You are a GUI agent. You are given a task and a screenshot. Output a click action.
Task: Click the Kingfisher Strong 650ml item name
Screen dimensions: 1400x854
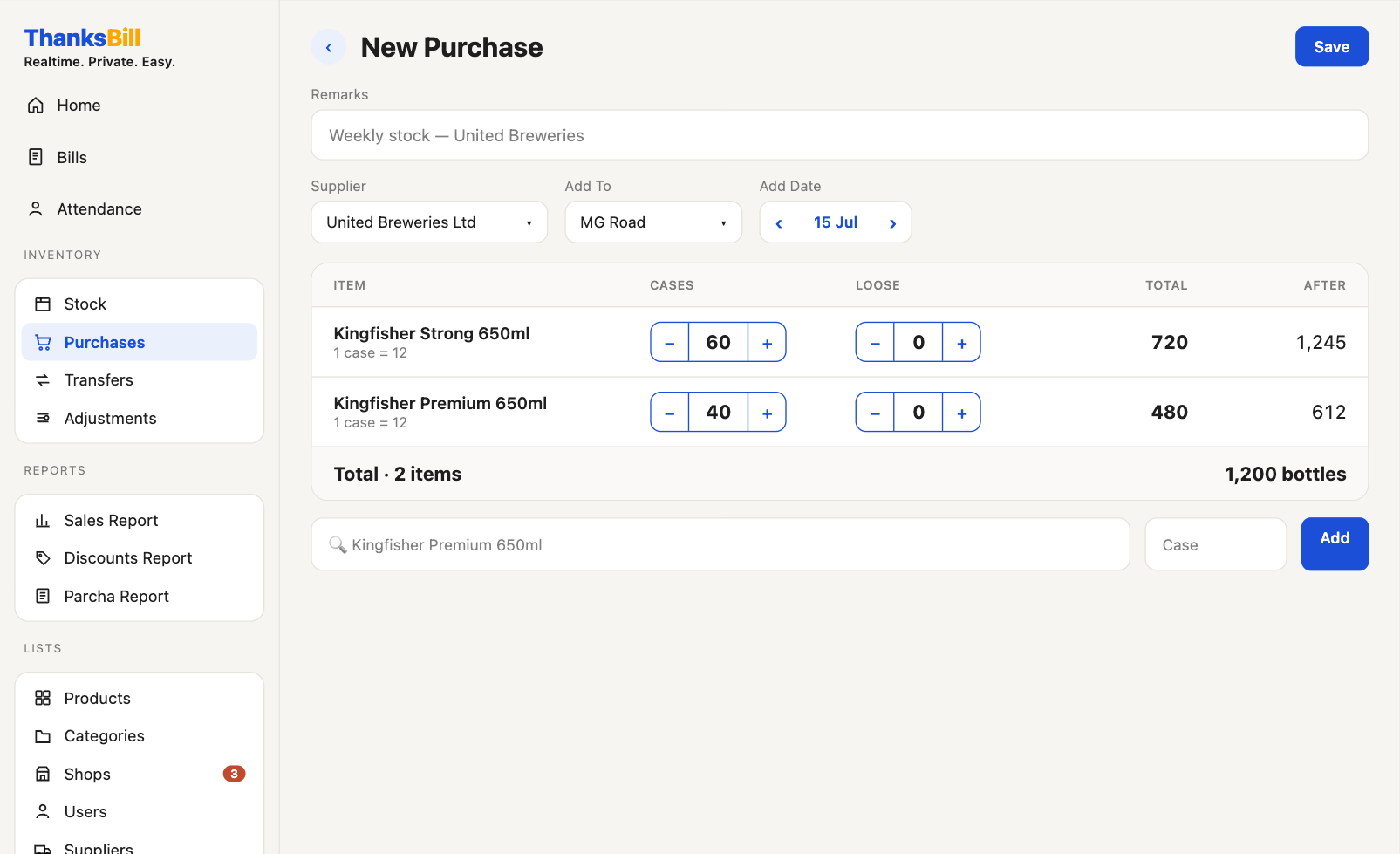pos(432,333)
